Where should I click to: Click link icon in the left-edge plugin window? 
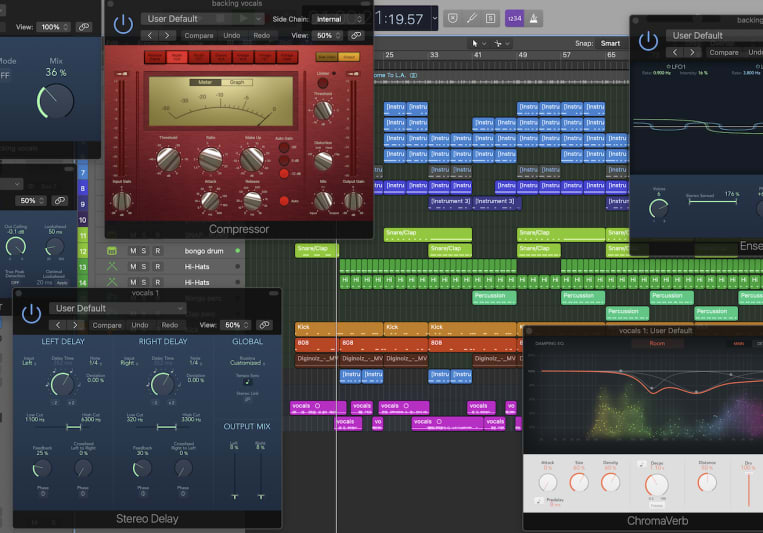(59, 201)
